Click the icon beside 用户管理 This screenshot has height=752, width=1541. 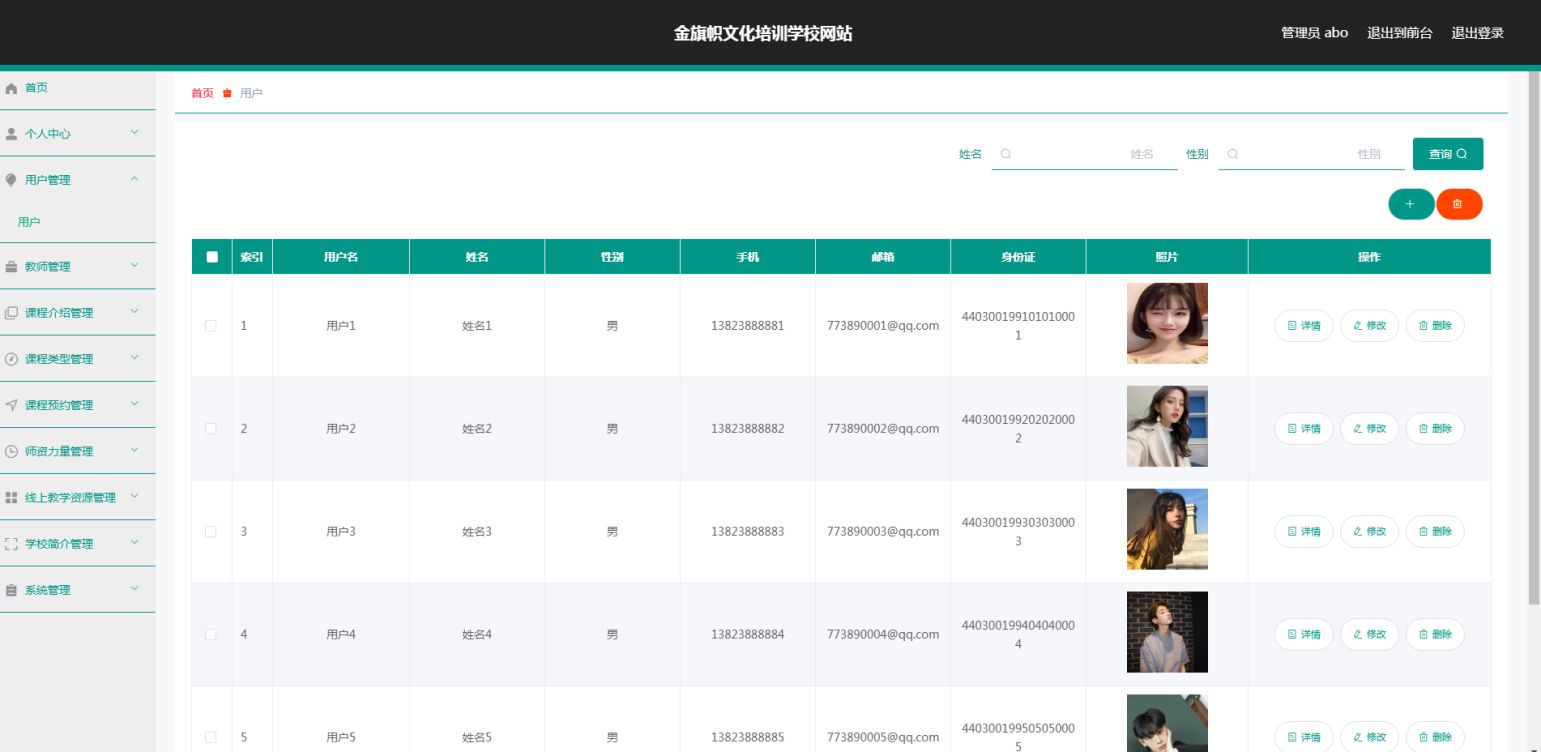click(12, 180)
